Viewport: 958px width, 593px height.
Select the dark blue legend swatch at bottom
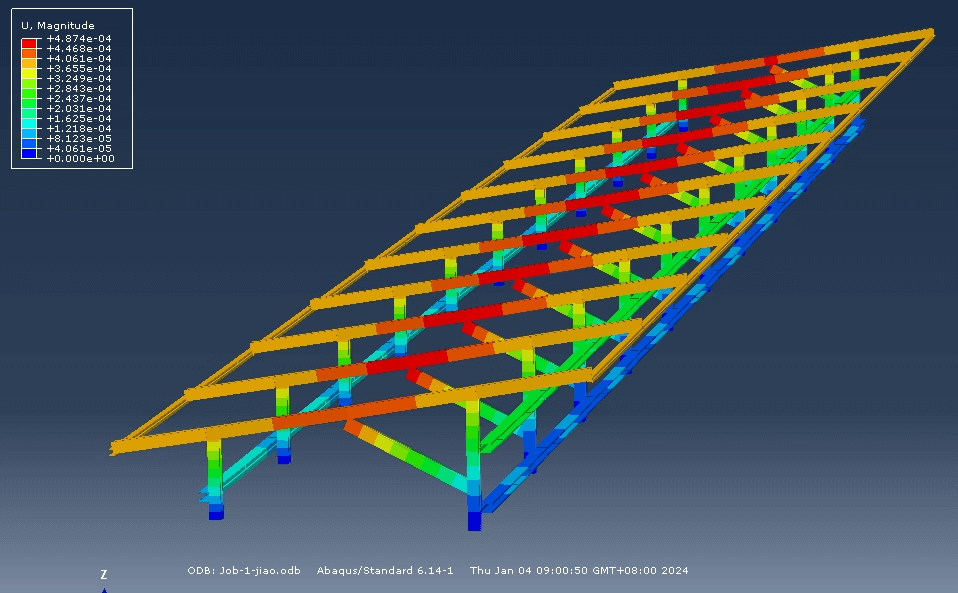(x=30, y=153)
